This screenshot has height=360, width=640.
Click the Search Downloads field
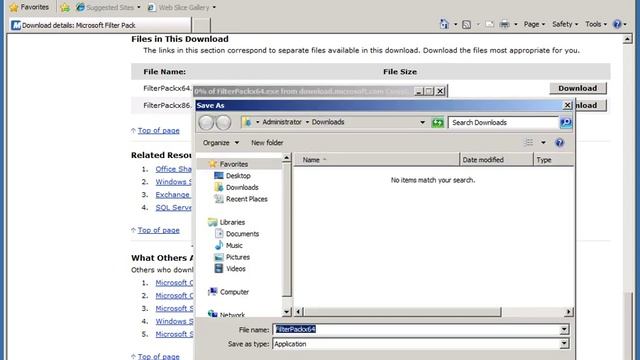tap(503, 122)
